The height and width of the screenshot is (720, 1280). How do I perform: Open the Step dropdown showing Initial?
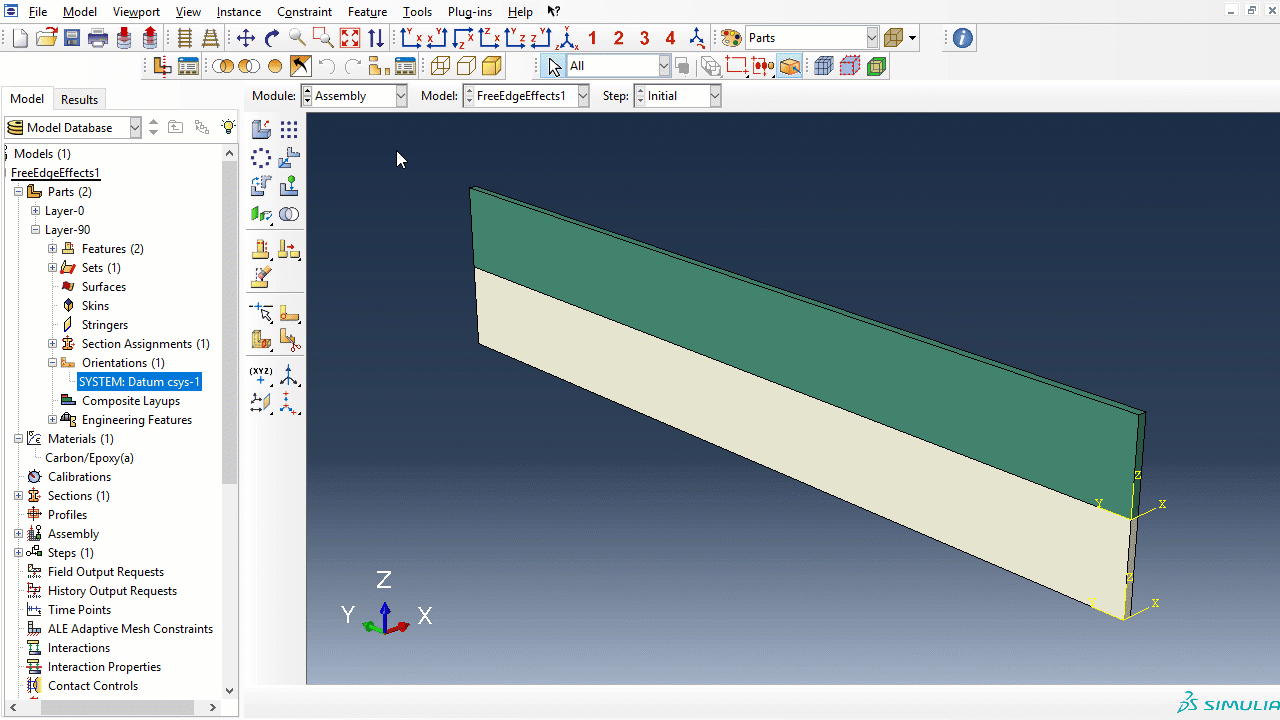677,96
